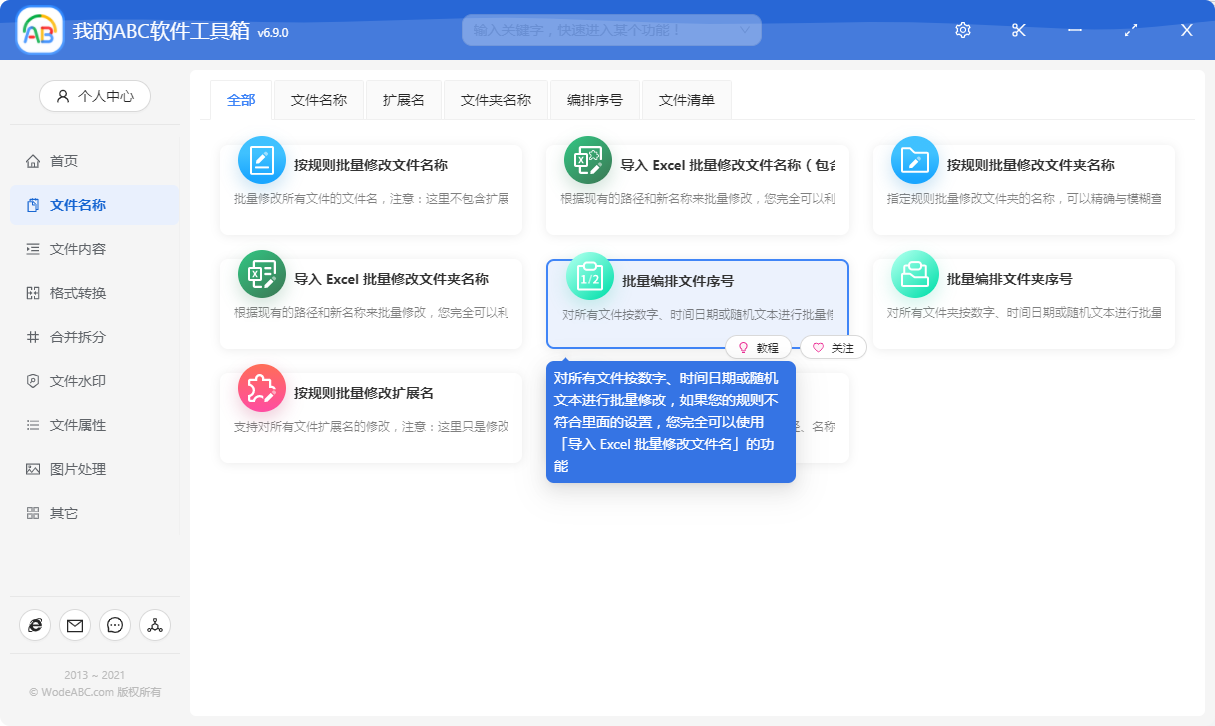The width and height of the screenshot is (1215, 726).
Task: Select the 批量编排文件夹序号 icon
Action: tap(915, 274)
